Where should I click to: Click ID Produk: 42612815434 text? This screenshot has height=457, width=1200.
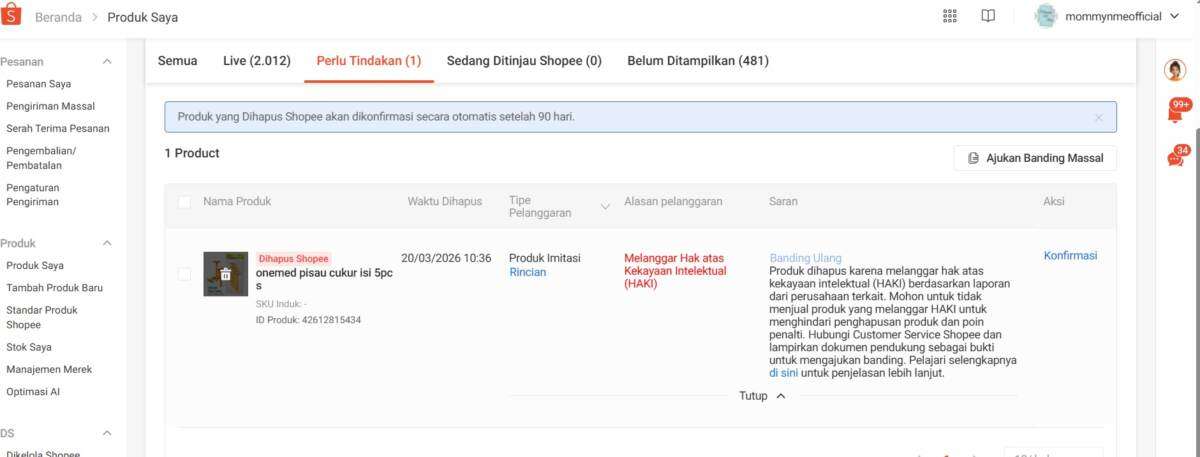point(308,320)
